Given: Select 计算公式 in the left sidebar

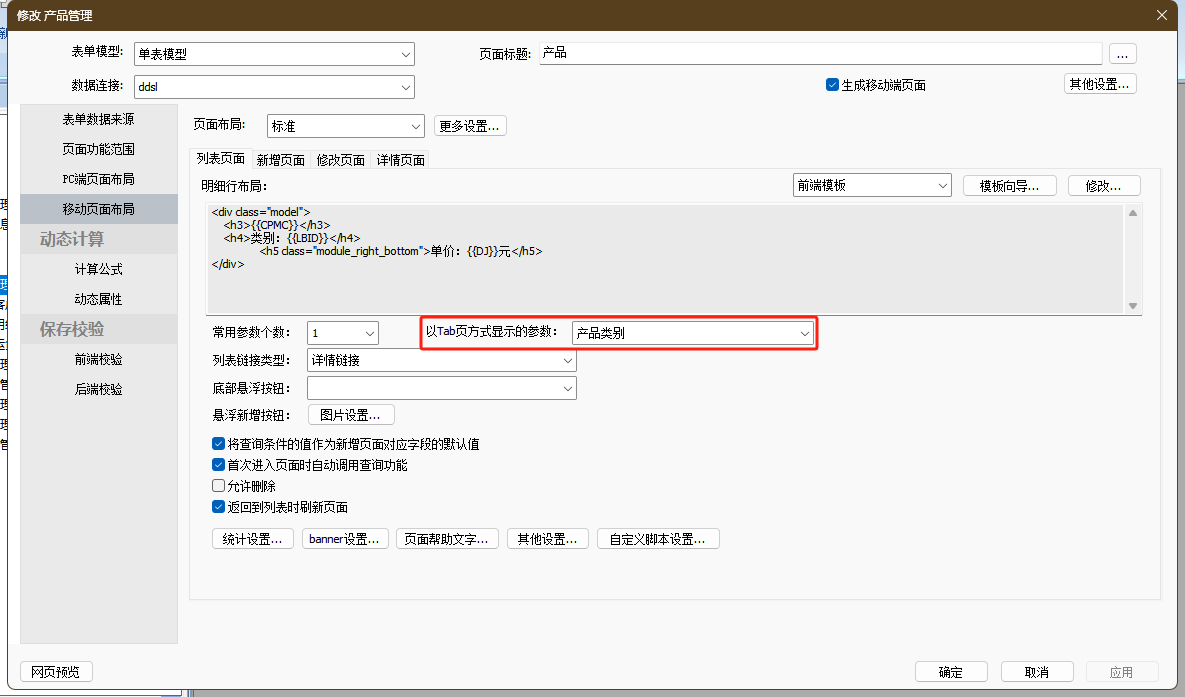Looking at the screenshot, I should [98, 269].
